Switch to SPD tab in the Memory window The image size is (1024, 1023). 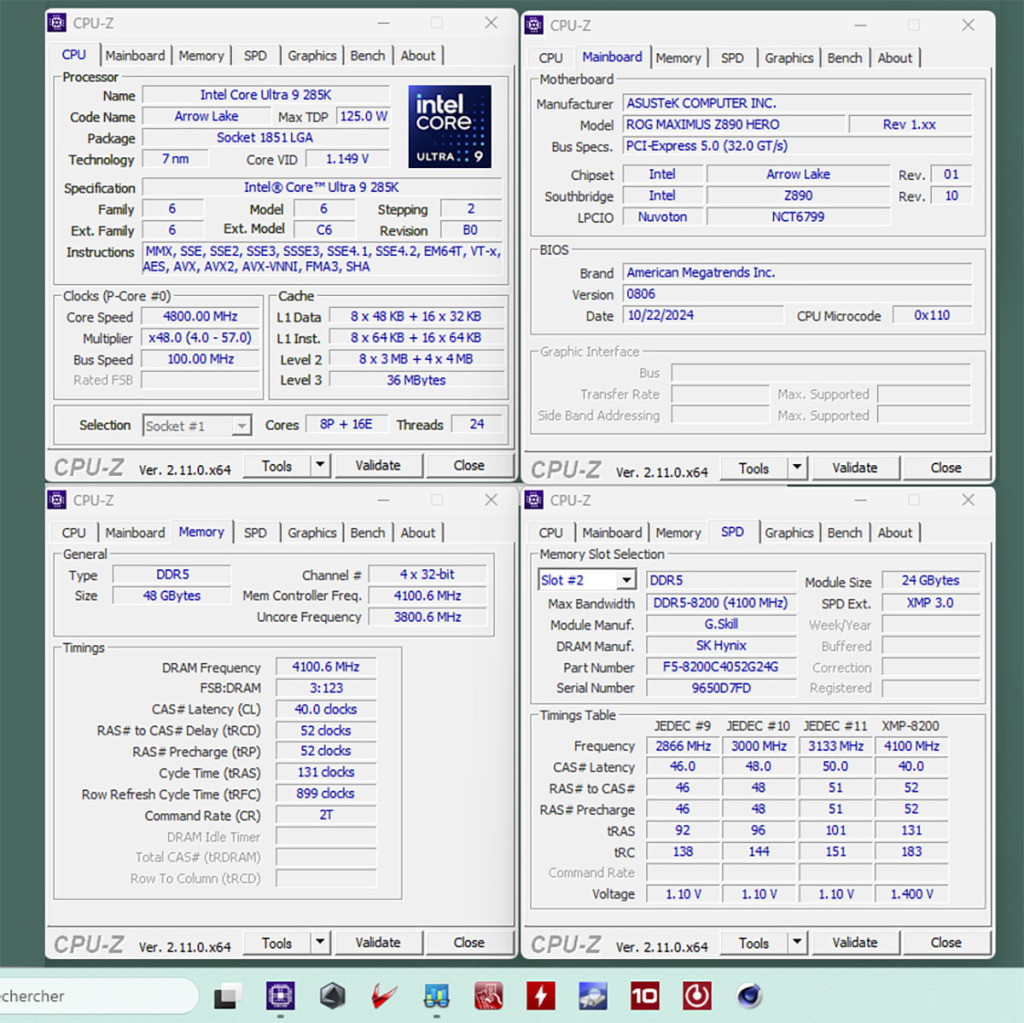(x=255, y=532)
